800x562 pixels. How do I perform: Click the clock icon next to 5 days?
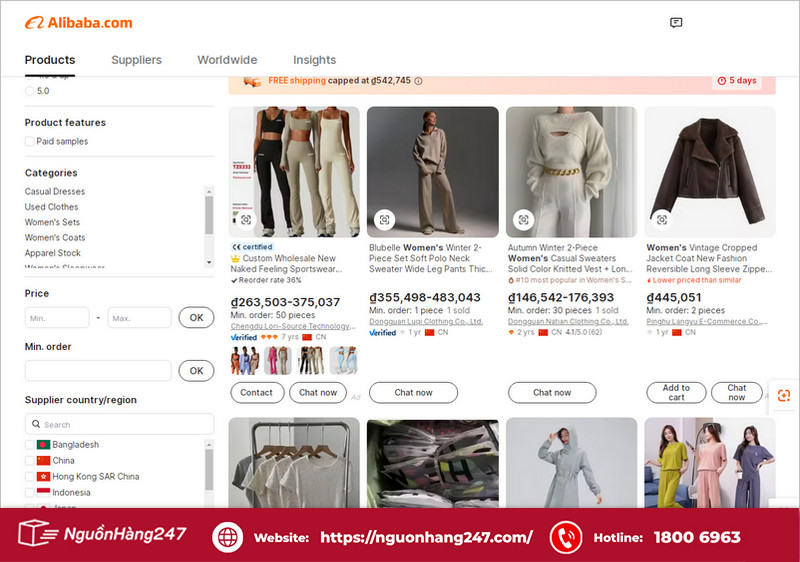[721, 81]
